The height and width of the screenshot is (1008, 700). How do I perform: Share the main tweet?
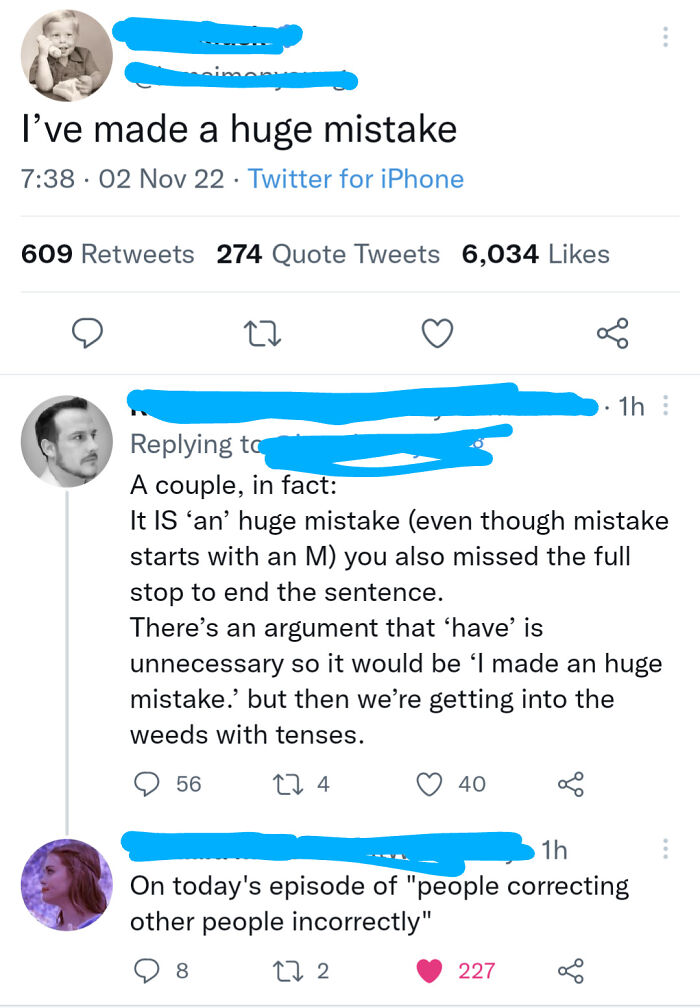[x=612, y=333]
